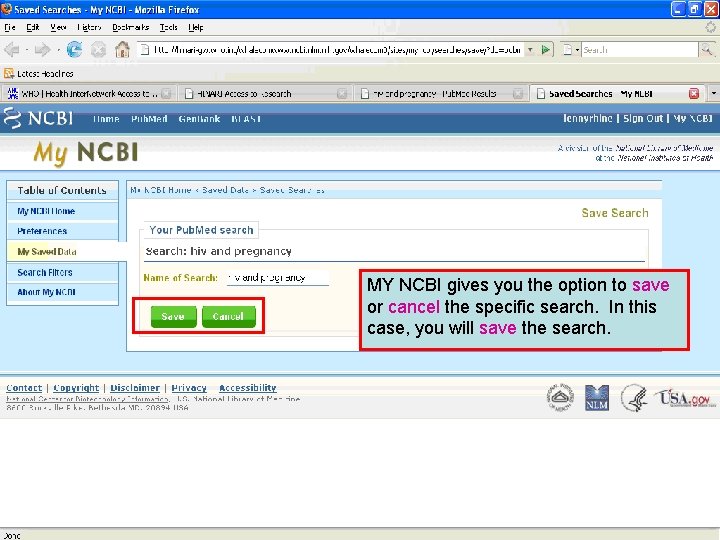Open the Tools menu

[169, 28]
